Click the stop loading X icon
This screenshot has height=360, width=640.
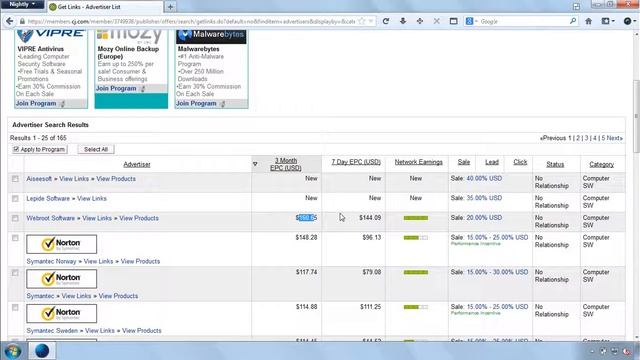[x=436, y=21]
